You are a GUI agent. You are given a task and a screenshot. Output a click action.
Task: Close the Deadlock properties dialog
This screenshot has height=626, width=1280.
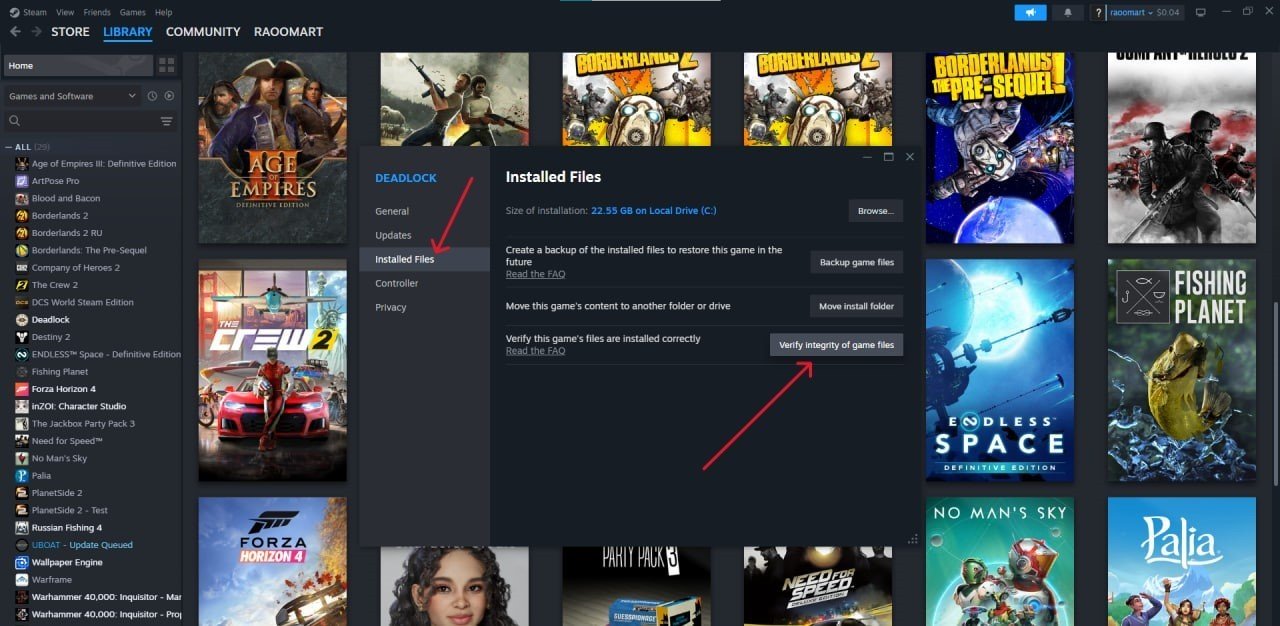tap(909, 157)
